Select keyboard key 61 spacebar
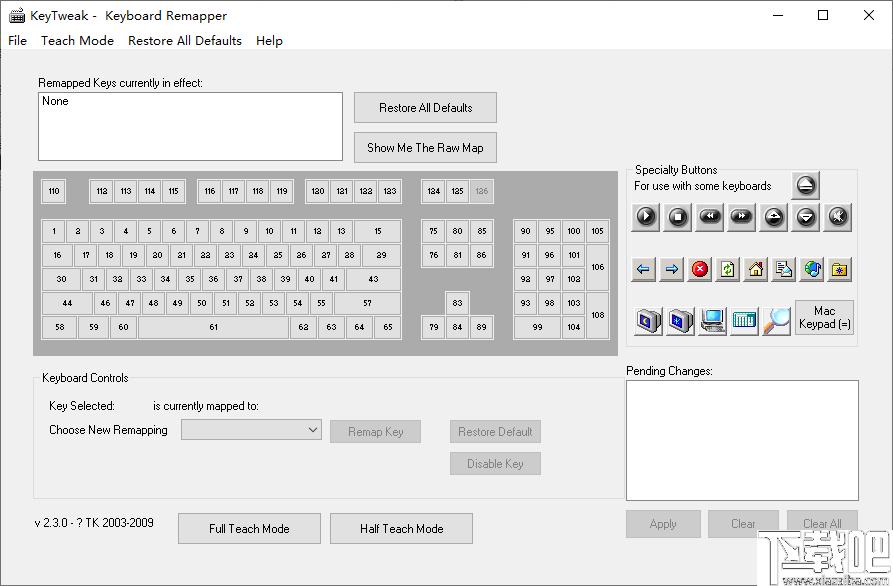 tap(214, 327)
